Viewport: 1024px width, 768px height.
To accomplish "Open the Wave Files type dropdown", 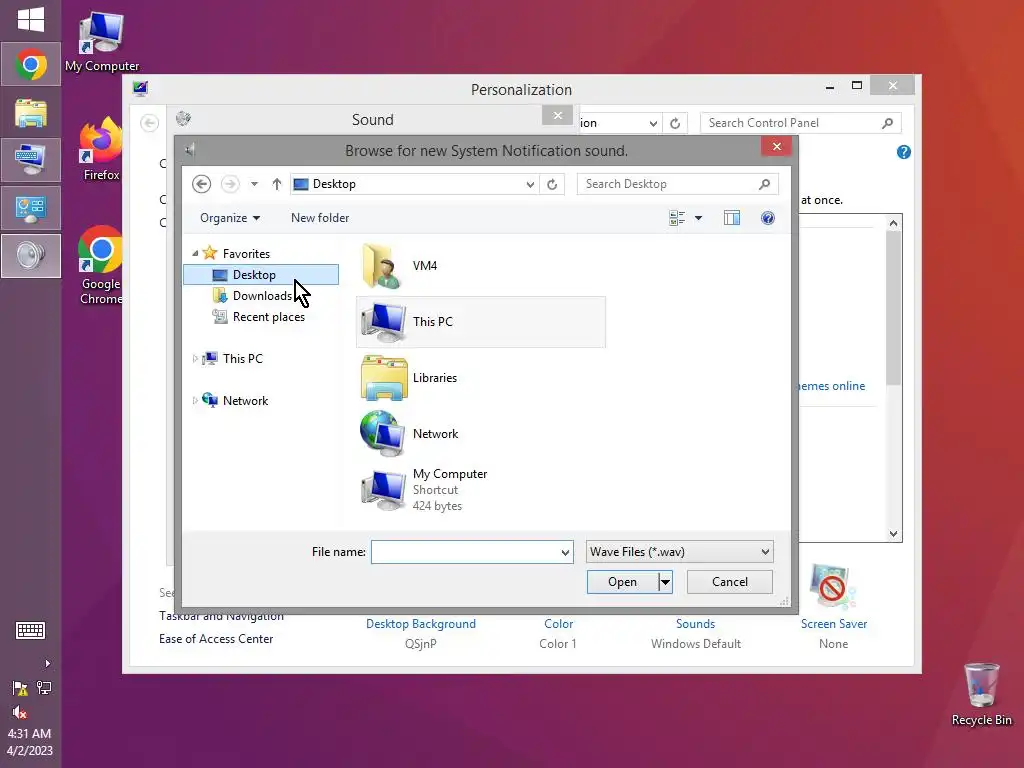I will 679,552.
